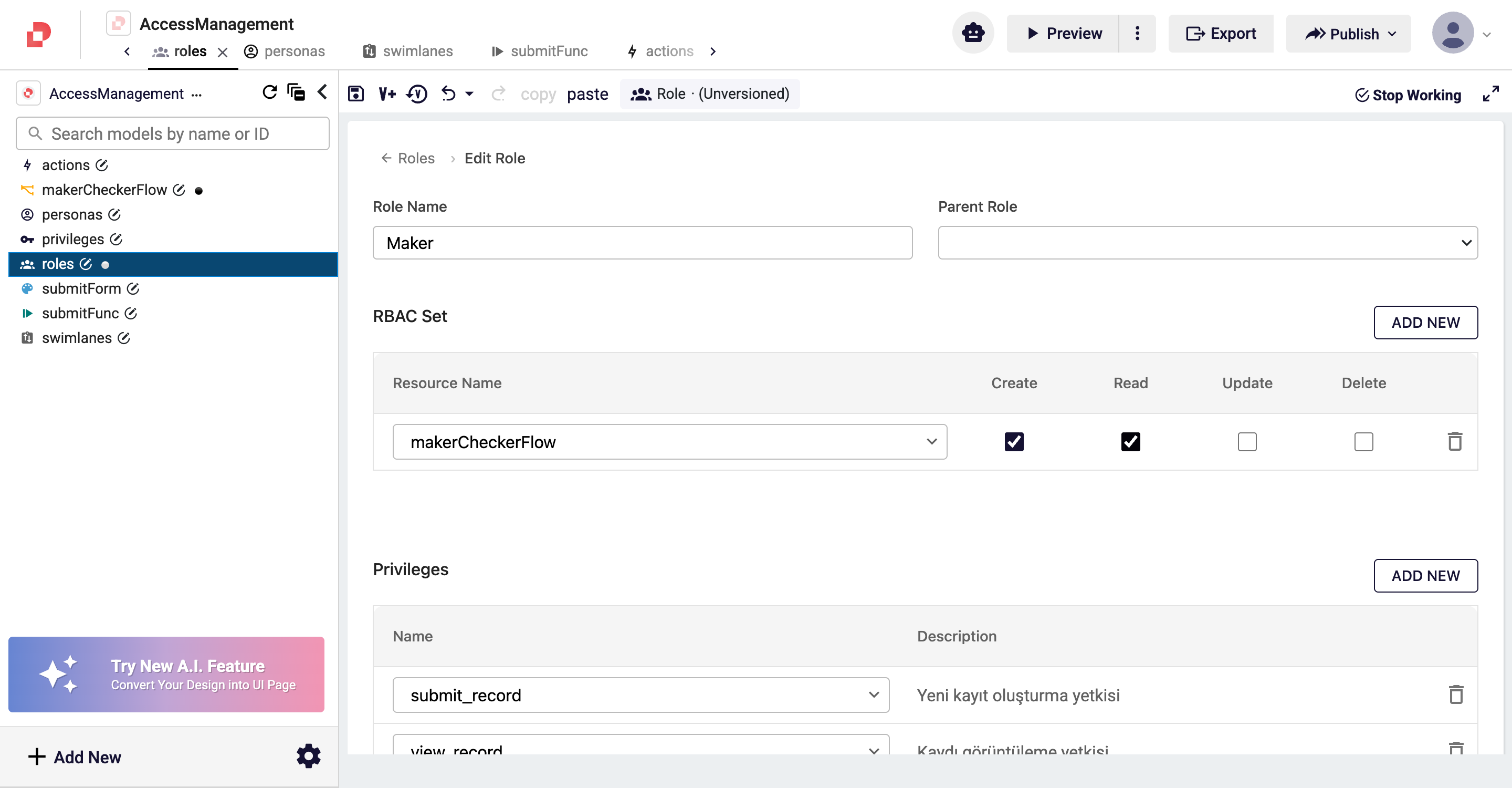Click the save icon in editor toolbar
1512x788 pixels.
click(356, 94)
